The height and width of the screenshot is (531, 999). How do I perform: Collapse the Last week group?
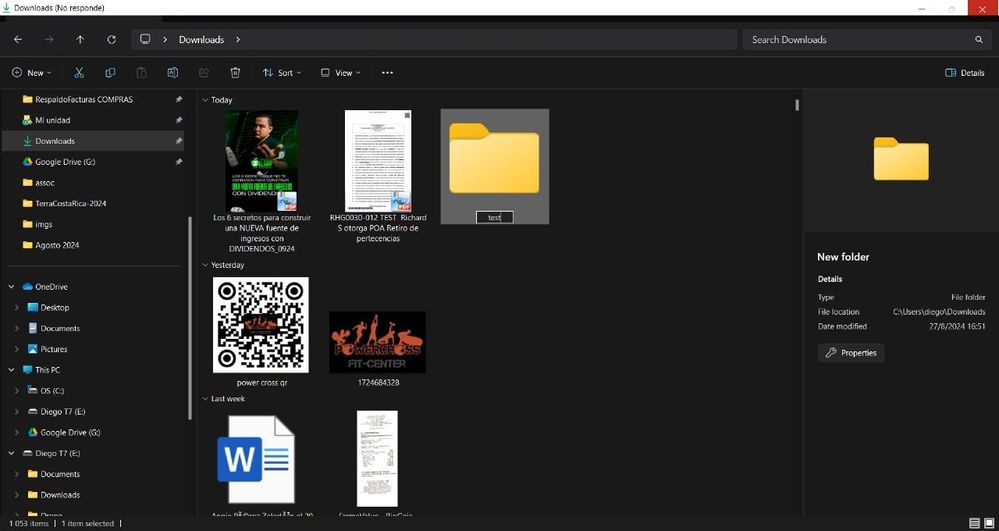tap(205, 398)
